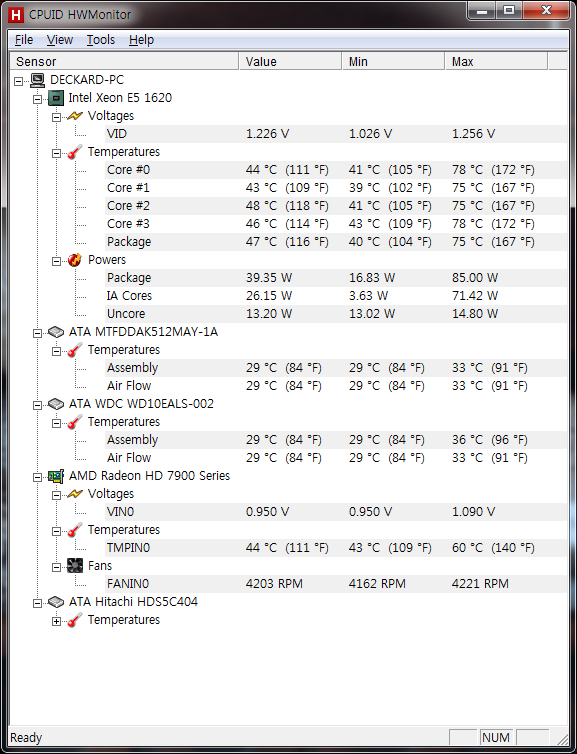Viewport: 577px width, 754px height.
Task: Maximize the HWMonitor window
Action: (509, 12)
